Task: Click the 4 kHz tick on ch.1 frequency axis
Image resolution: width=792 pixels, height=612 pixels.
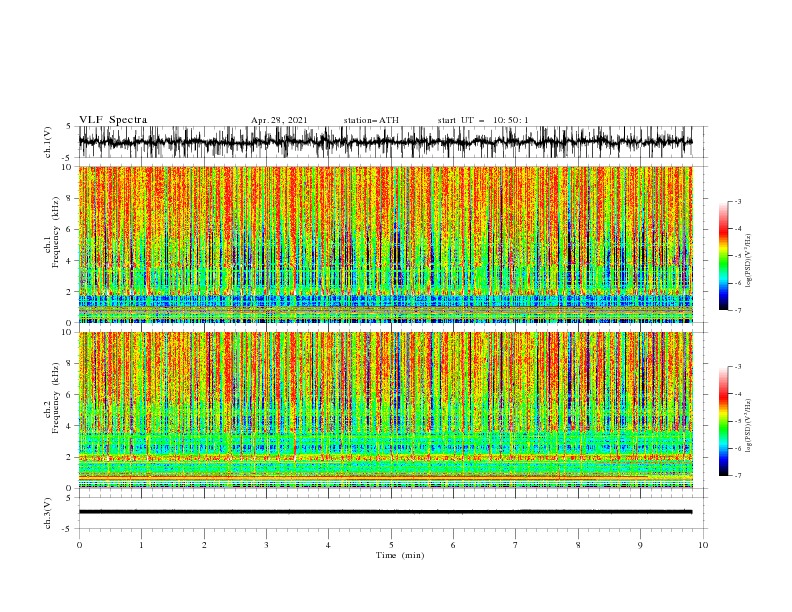Action: [x=70, y=260]
